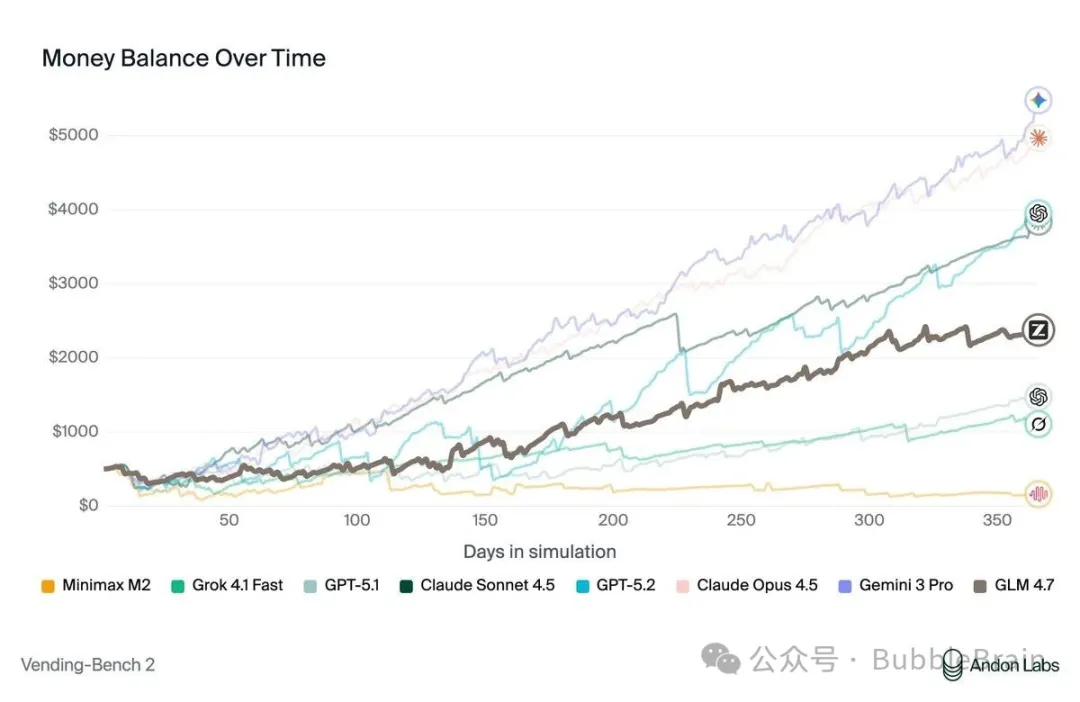Click the Claude starburst icon at line end

click(1039, 138)
